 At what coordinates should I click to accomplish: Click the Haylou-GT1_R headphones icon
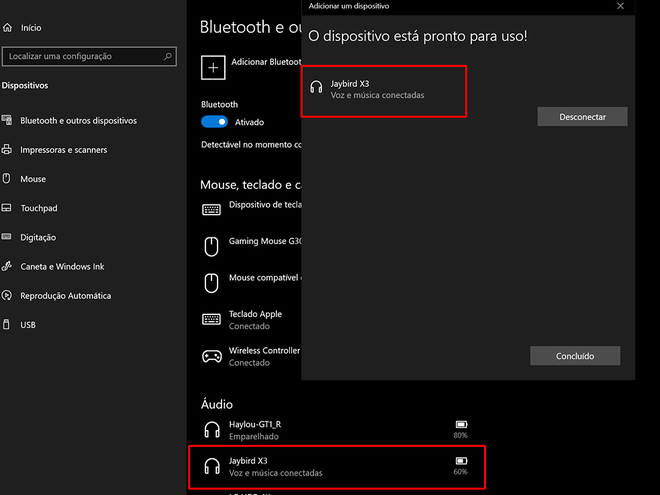212,430
